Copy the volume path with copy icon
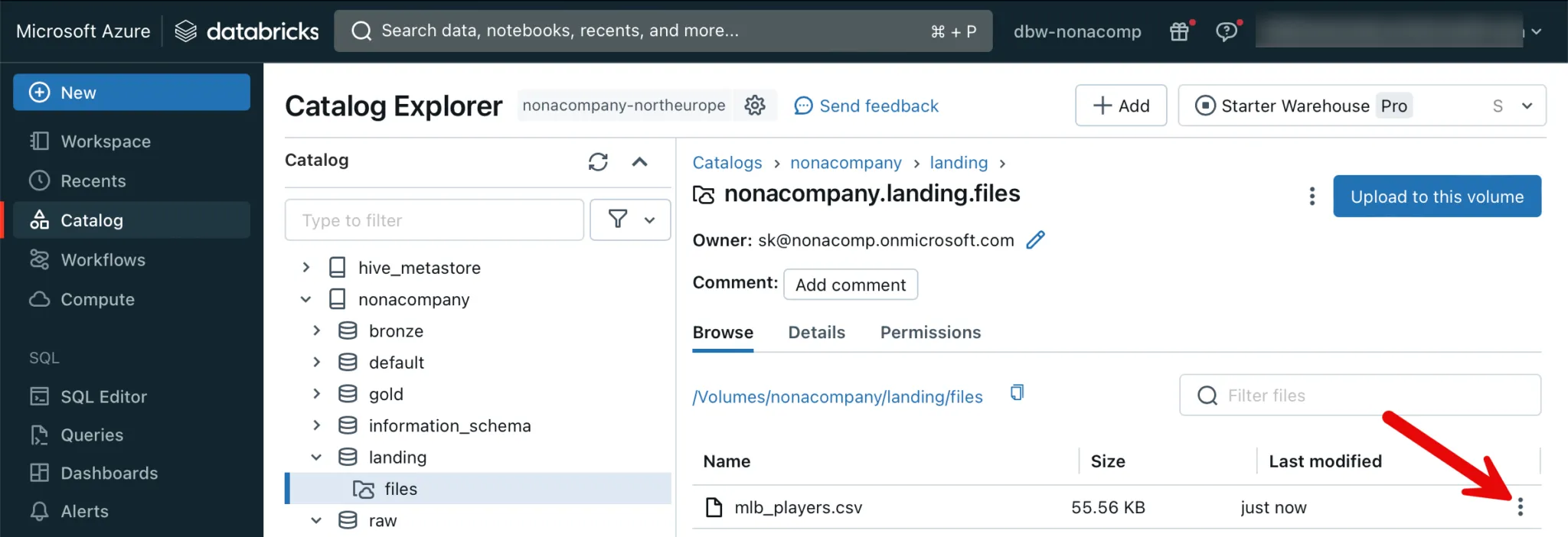 click(x=1017, y=393)
